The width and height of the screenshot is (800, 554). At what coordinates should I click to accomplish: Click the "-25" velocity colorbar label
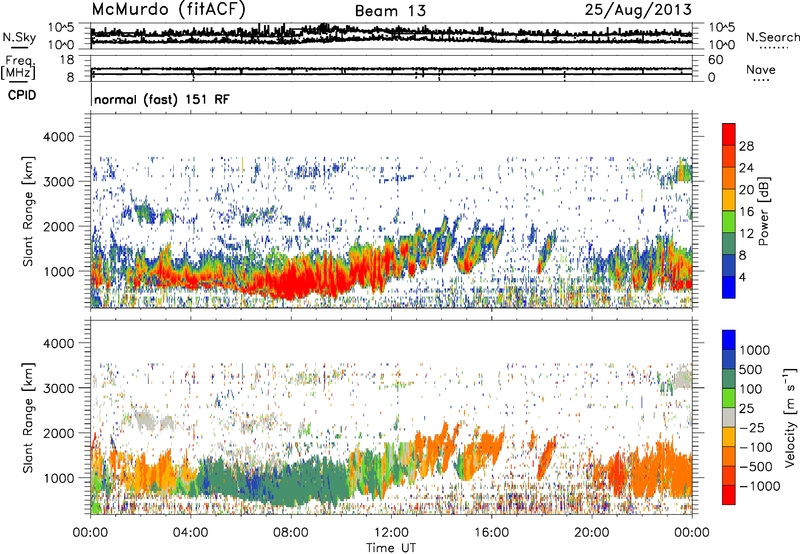point(752,427)
